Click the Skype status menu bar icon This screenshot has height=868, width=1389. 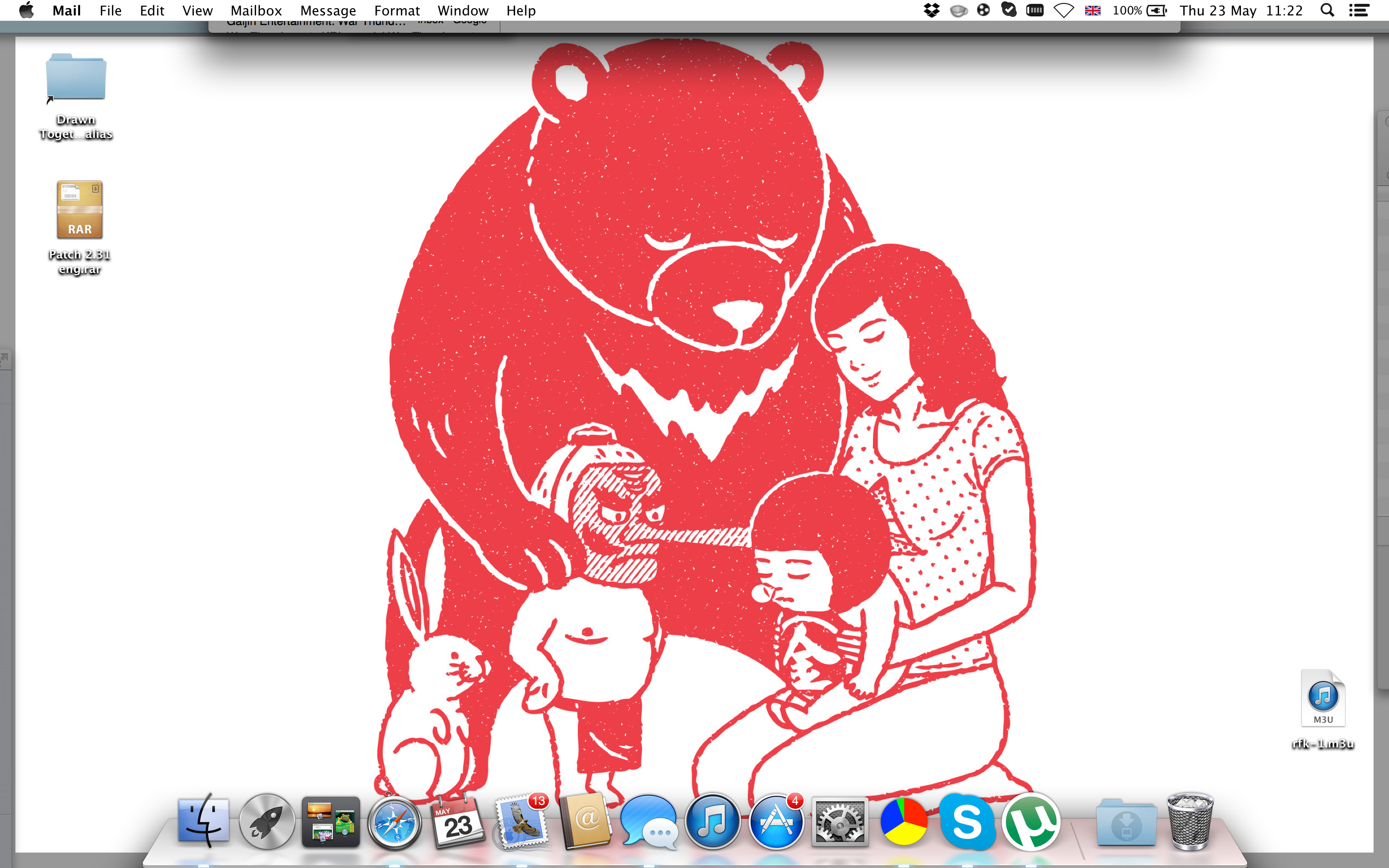click(1008, 10)
